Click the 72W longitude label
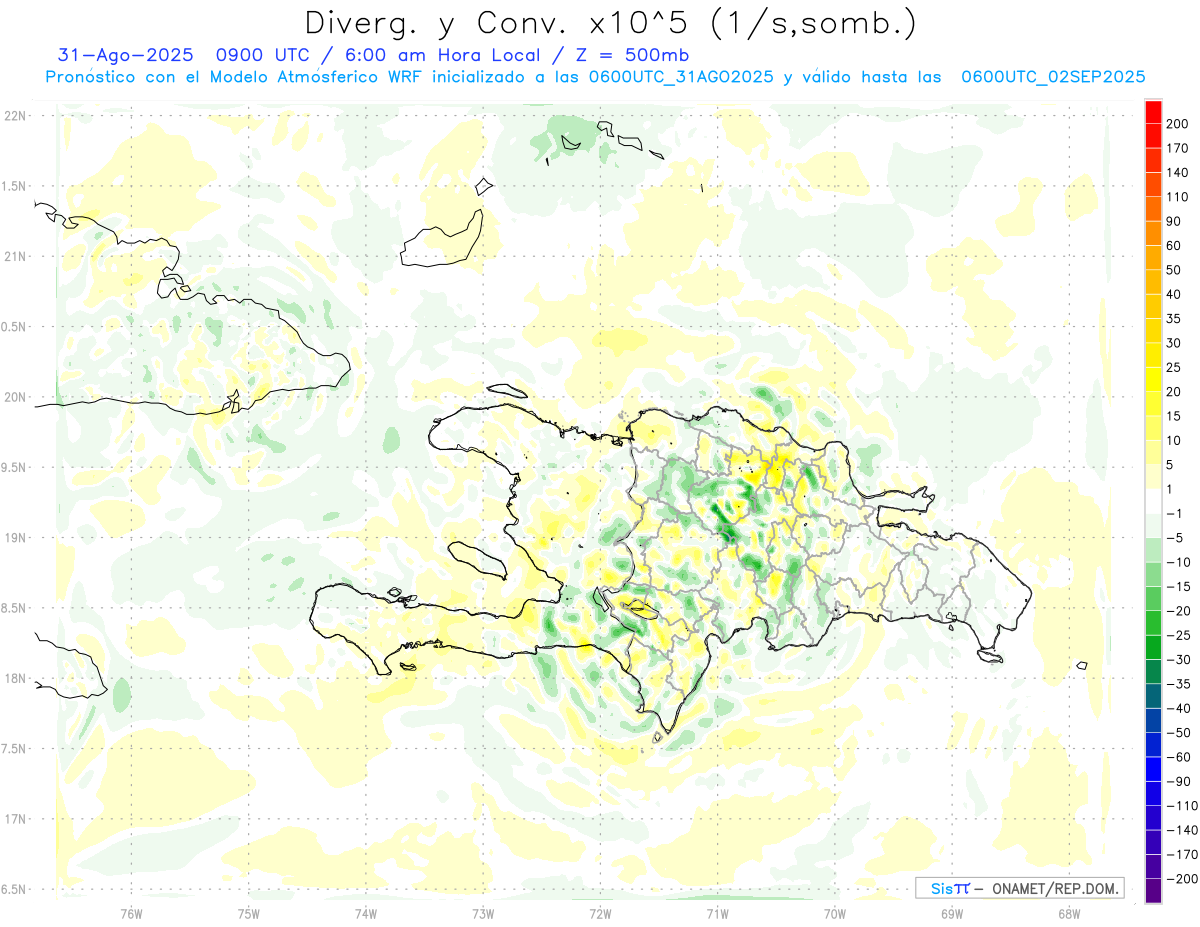 click(600, 914)
